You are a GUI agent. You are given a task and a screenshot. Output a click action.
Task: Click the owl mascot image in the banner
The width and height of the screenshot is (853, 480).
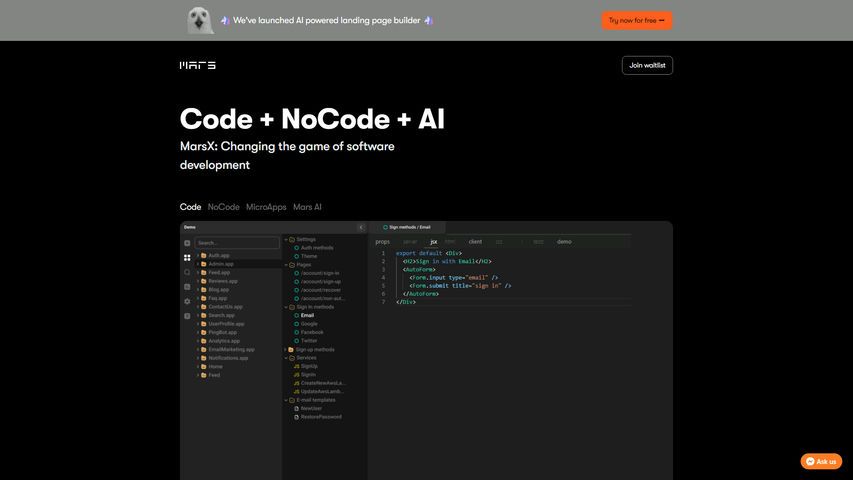200,21
